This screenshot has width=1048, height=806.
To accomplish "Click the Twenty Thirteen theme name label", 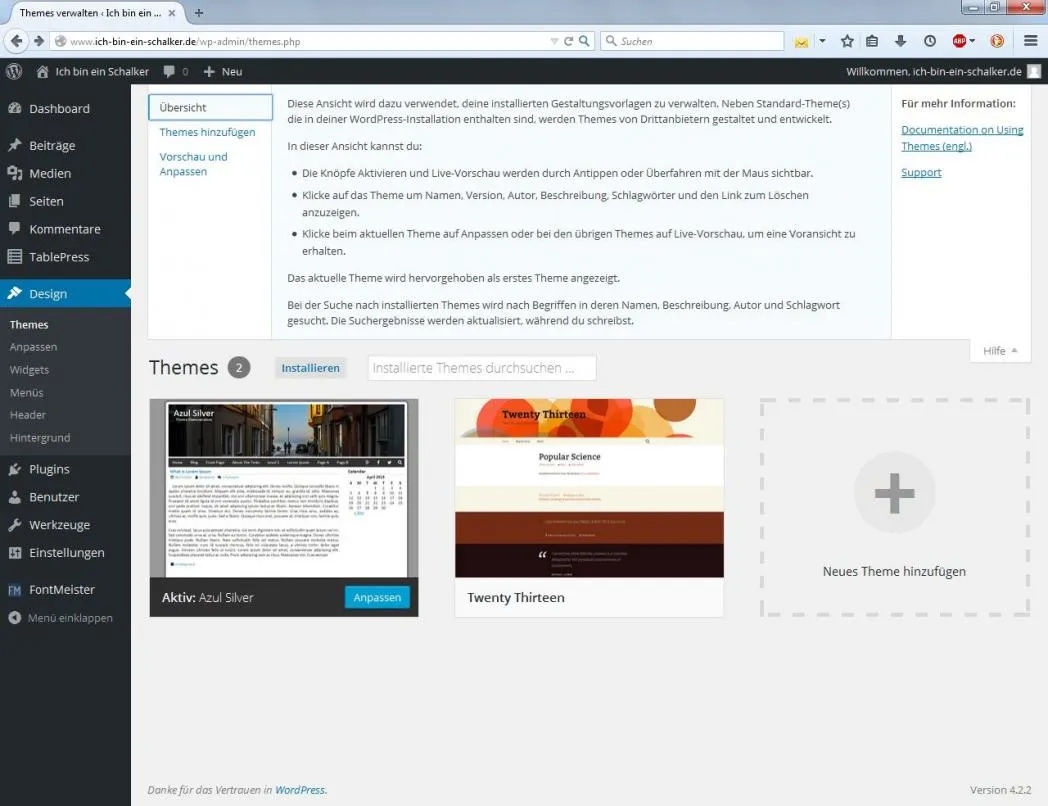I will click(516, 597).
